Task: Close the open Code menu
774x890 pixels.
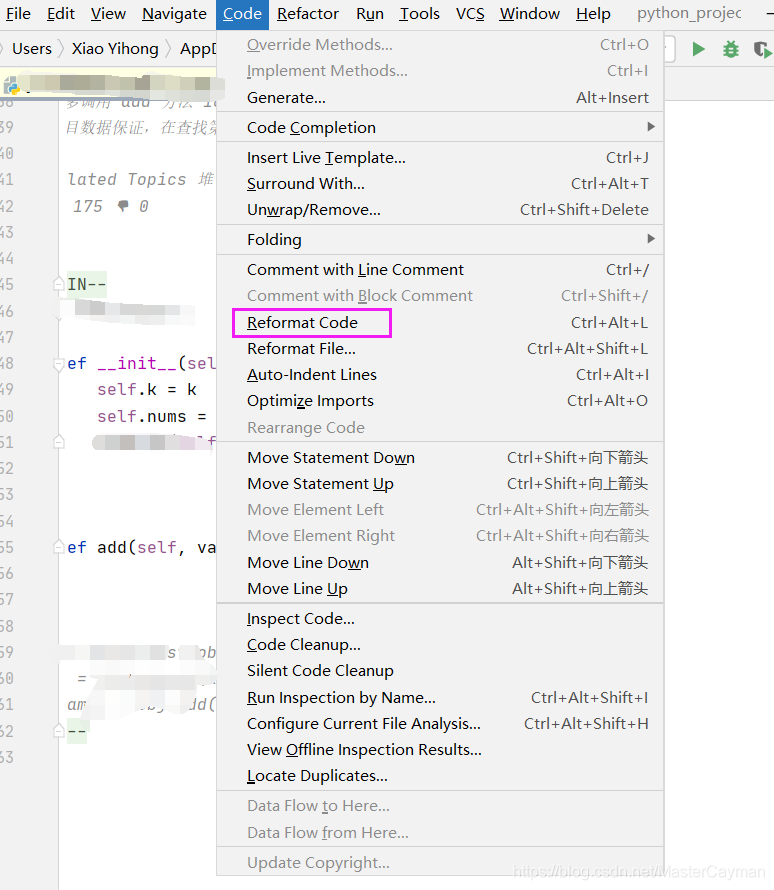Action: click(242, 14)
